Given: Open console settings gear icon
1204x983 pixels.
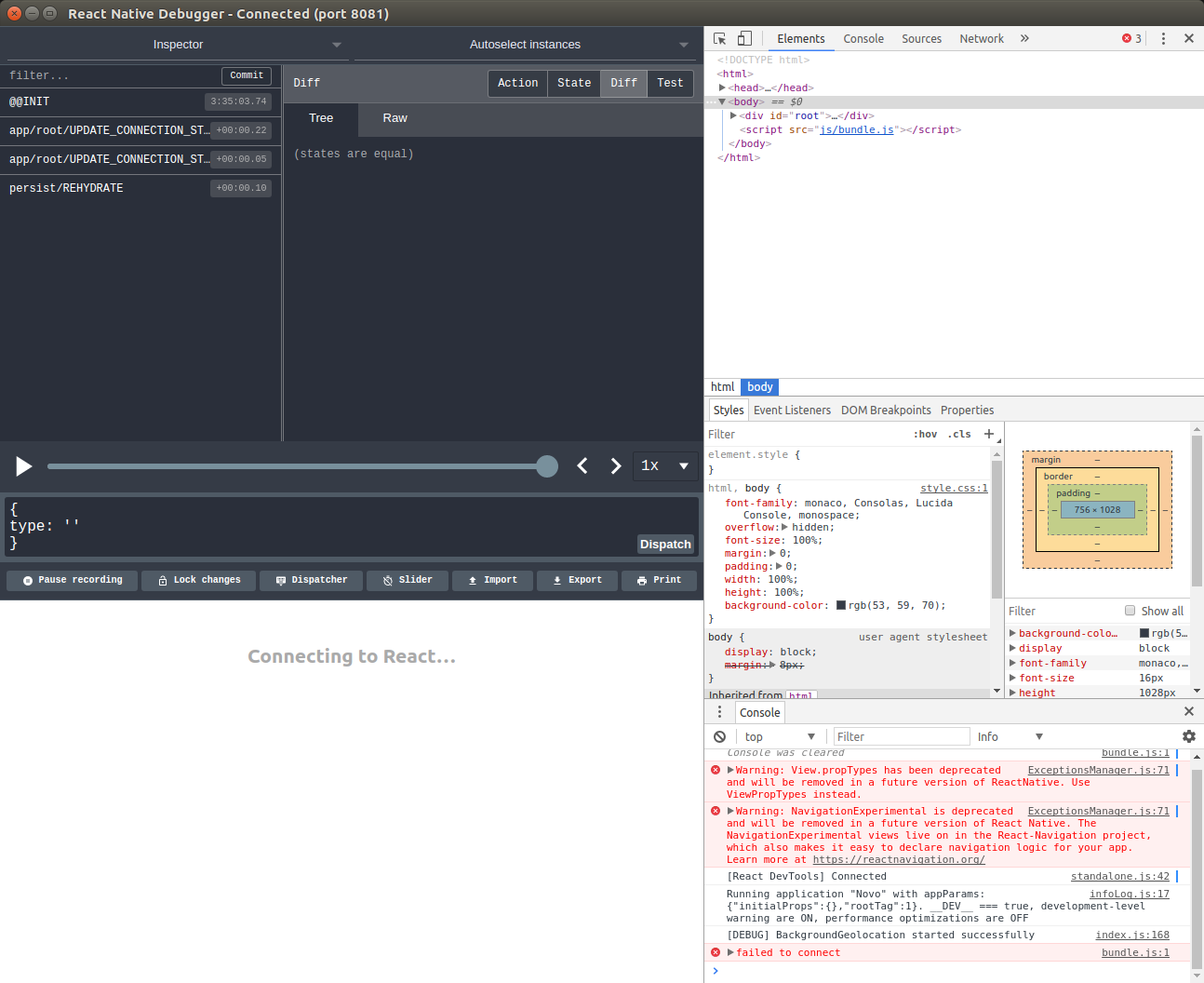Looking at the screenshot, I should 1188,736.
